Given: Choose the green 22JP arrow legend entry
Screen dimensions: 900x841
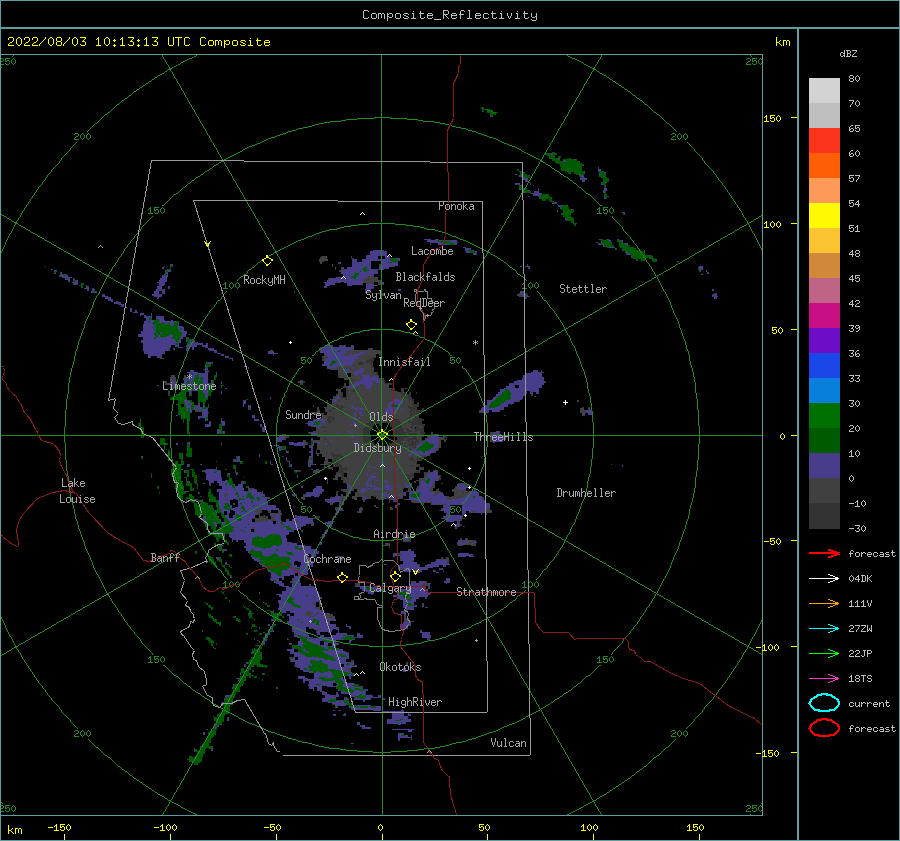Looking at the screenshot, I should (x=824, y=653).
